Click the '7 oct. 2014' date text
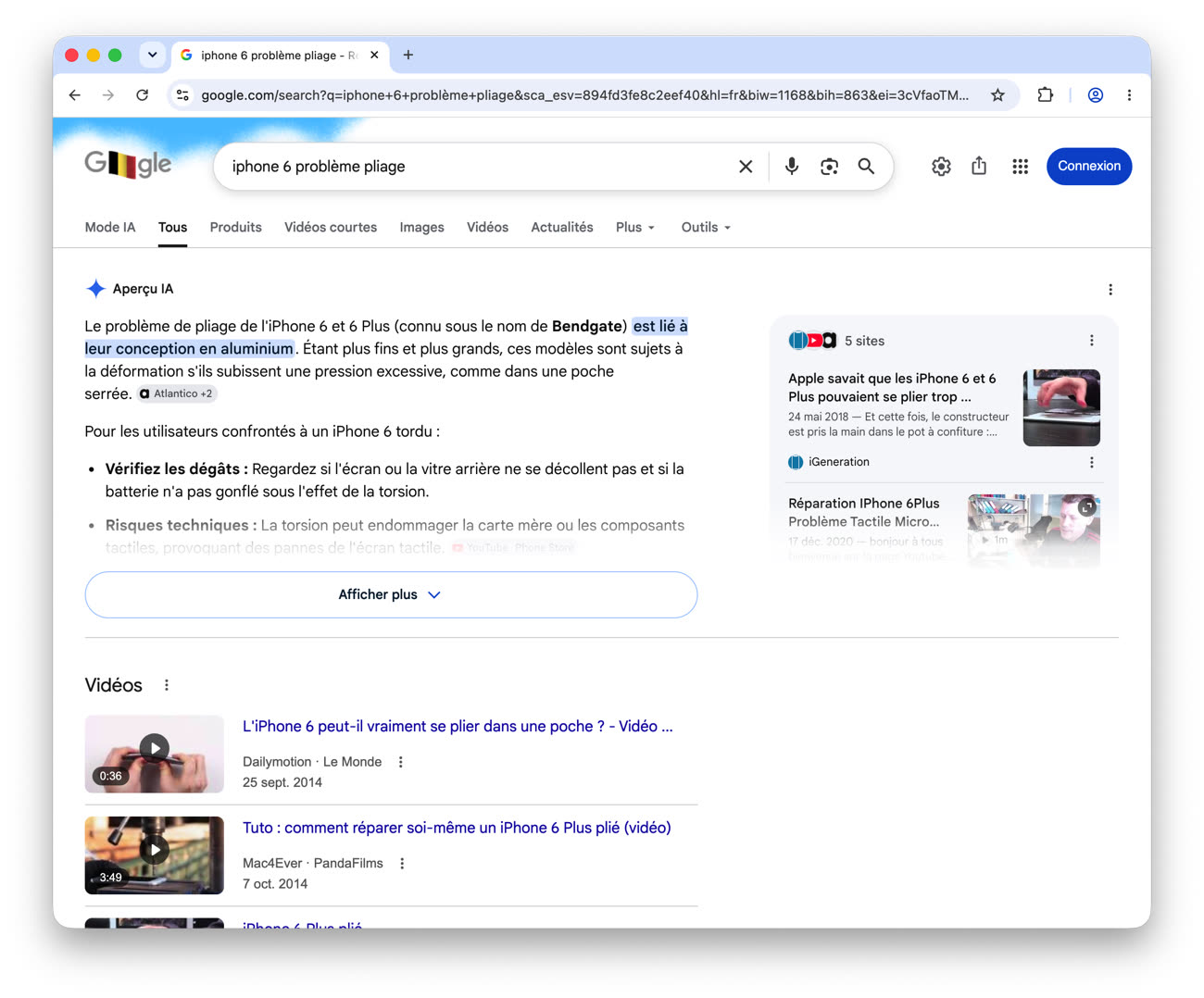 (275, 884)
